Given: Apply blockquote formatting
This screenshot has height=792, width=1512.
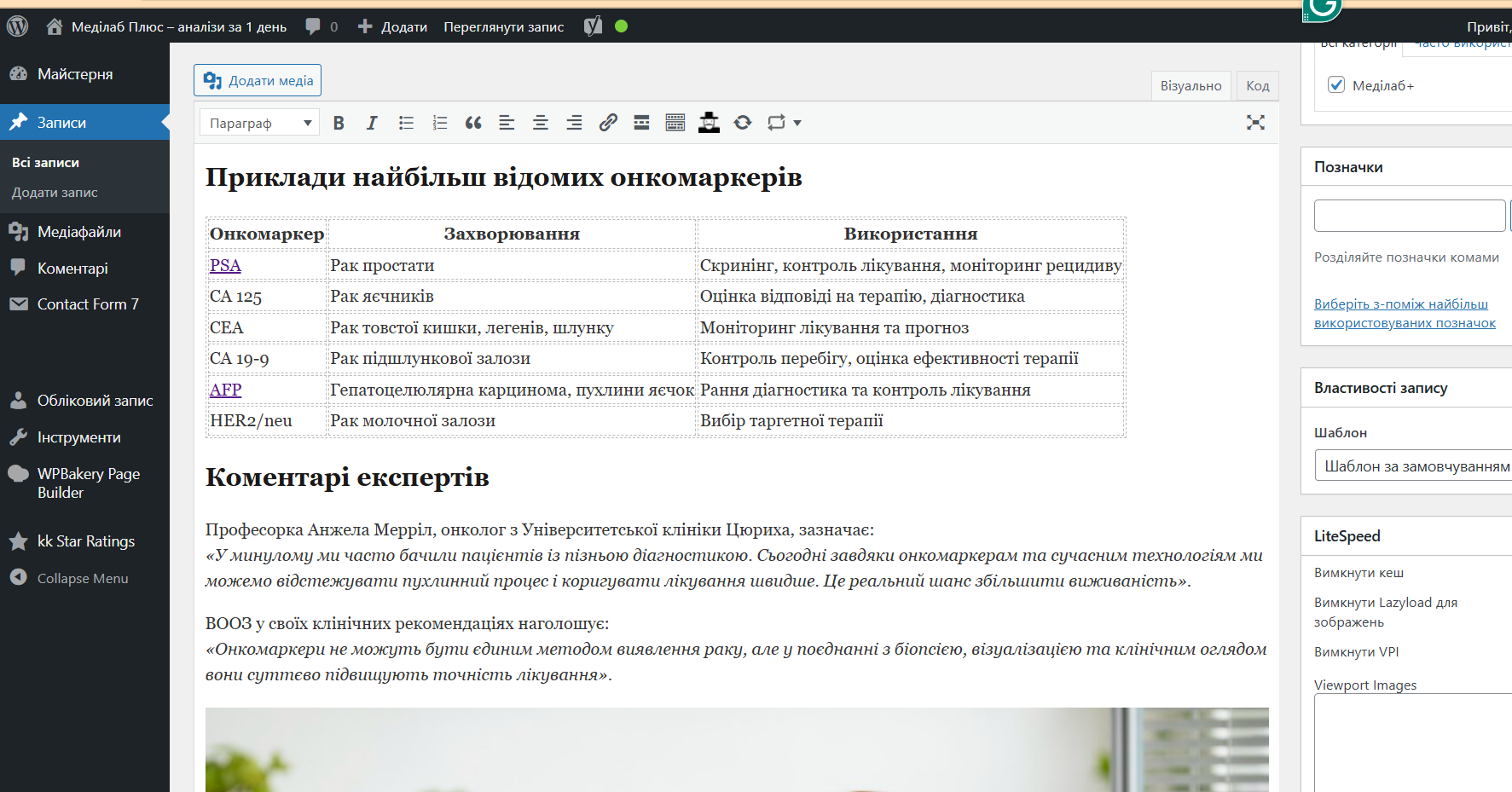Looking at the screenshot, I should coord(473,122).
